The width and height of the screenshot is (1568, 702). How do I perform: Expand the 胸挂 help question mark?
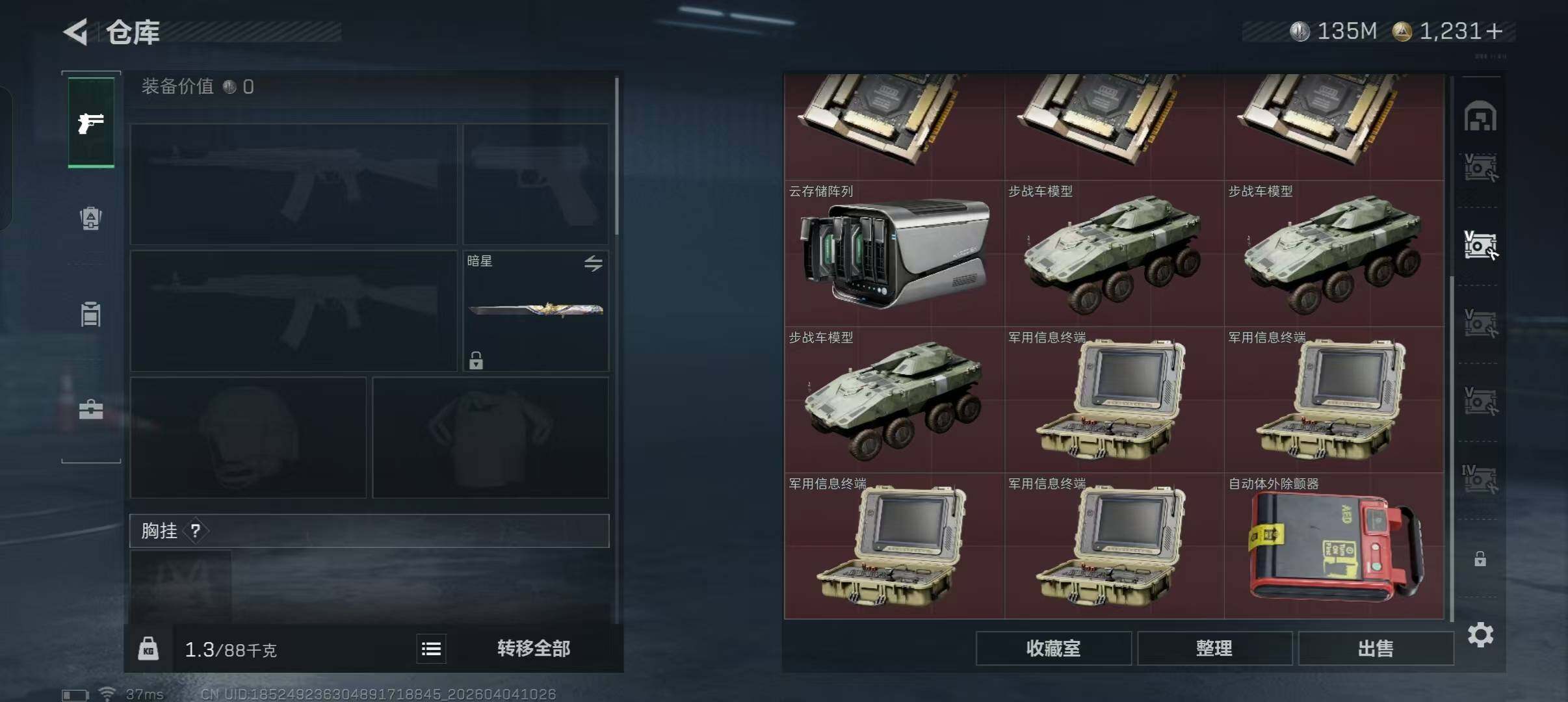(195, 531)
